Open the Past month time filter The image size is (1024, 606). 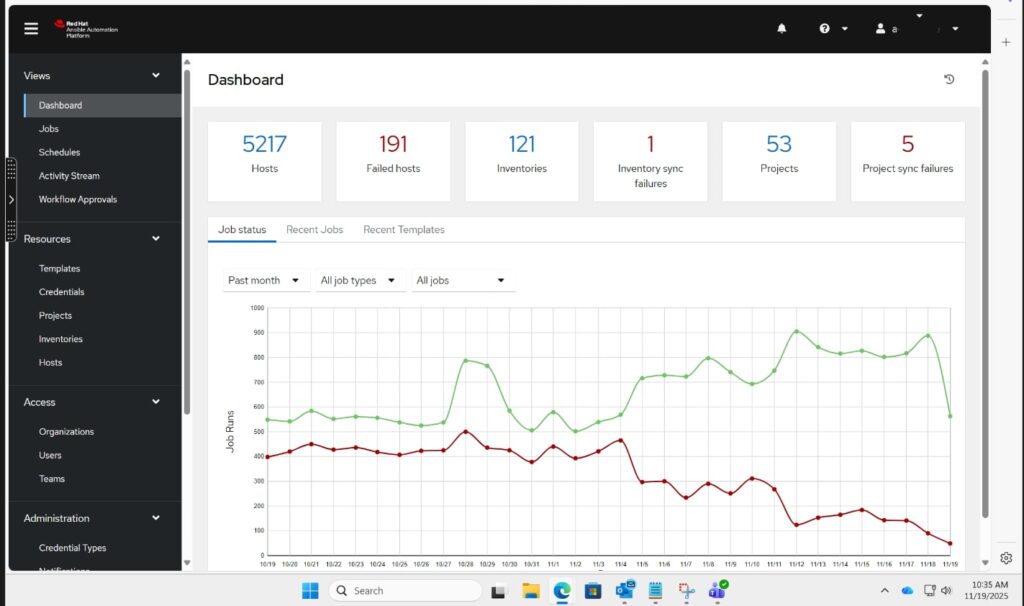coord(264,280)
